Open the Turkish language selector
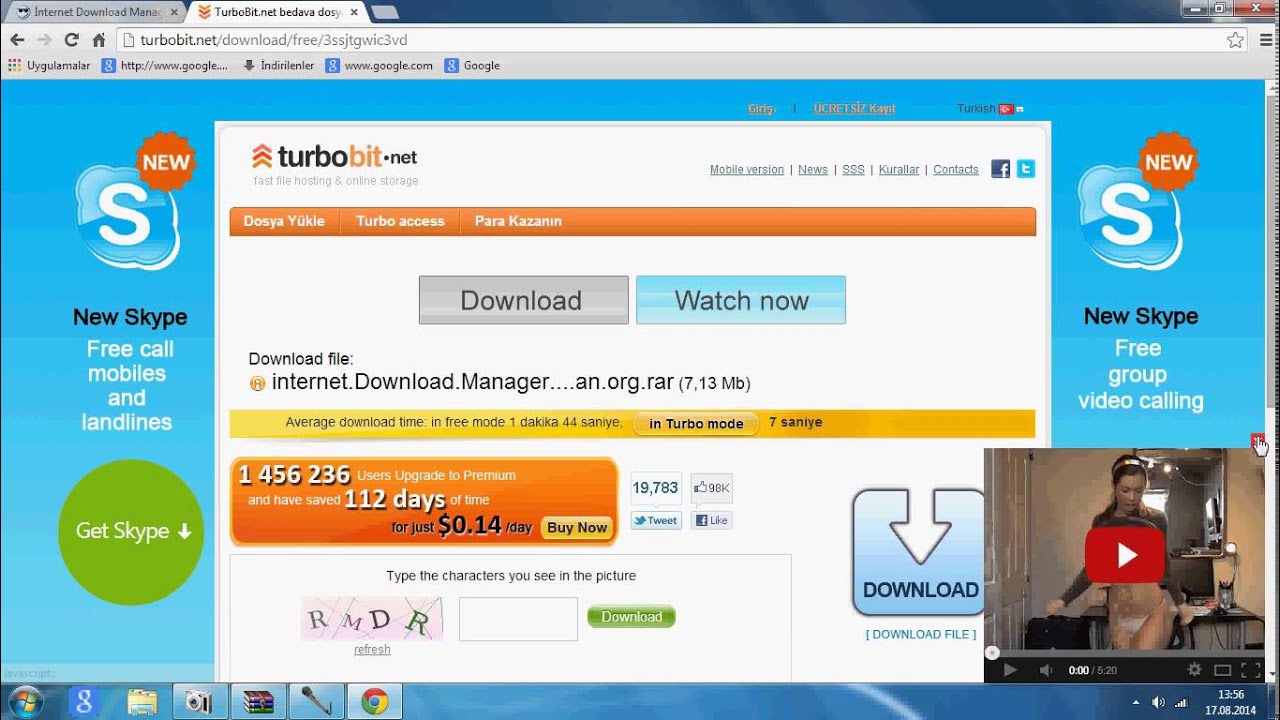This screenshot has height=720, width=1280. pyautogui.click(x=990, y=108)
